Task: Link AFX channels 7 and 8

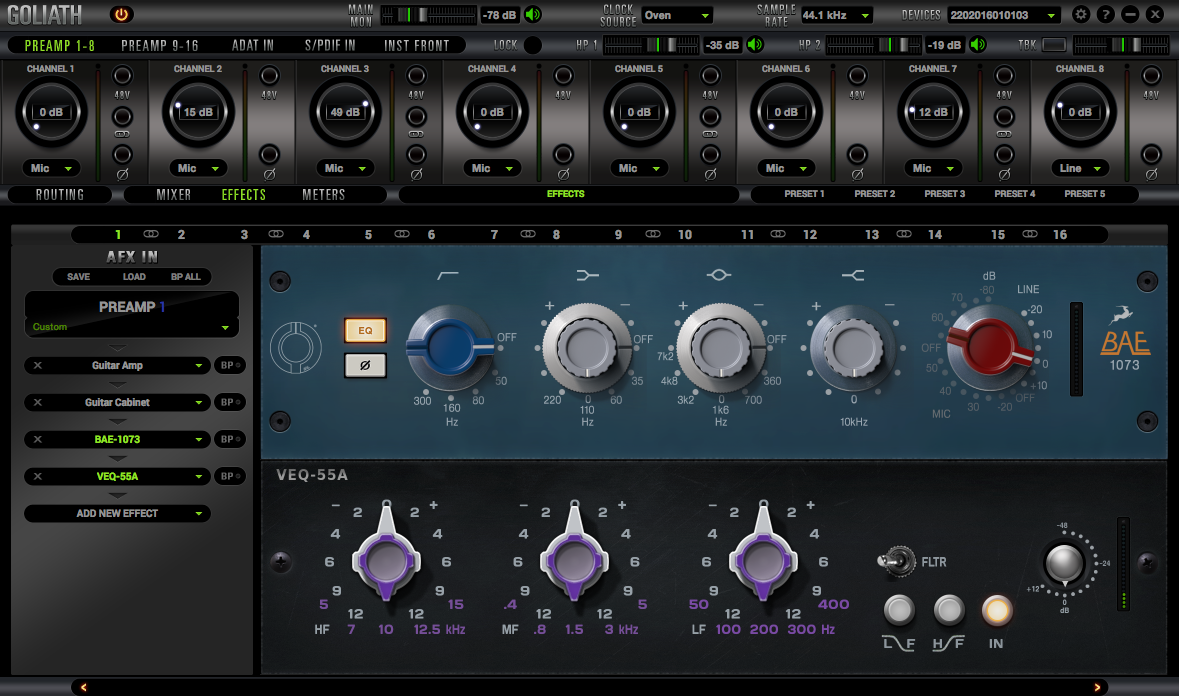Action: pyautogui.click(x=528, y=235)
